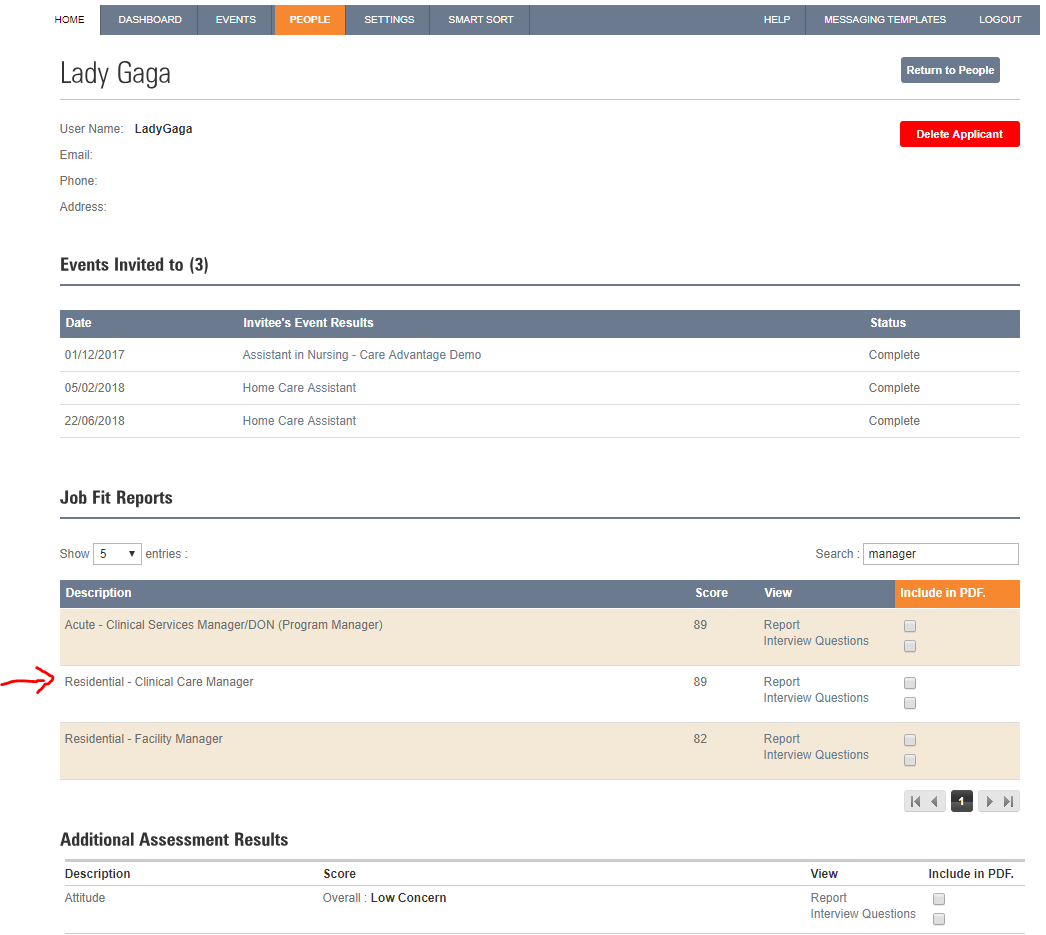The image size is (1046, 935).
Task: View Interview Questions for Residential Facility Manager
Action: [x=816, y=755]
